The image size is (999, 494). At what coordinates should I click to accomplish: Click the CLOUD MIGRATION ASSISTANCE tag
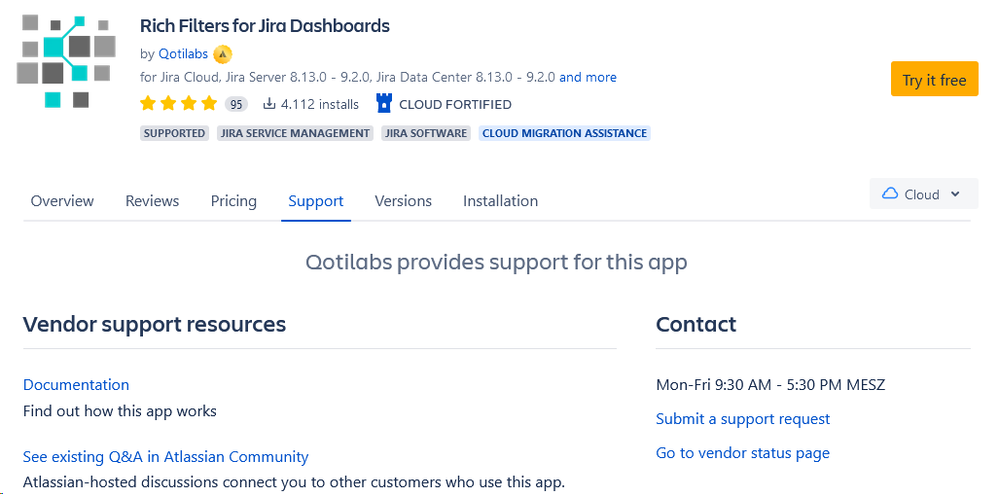(x=564, y=133)
